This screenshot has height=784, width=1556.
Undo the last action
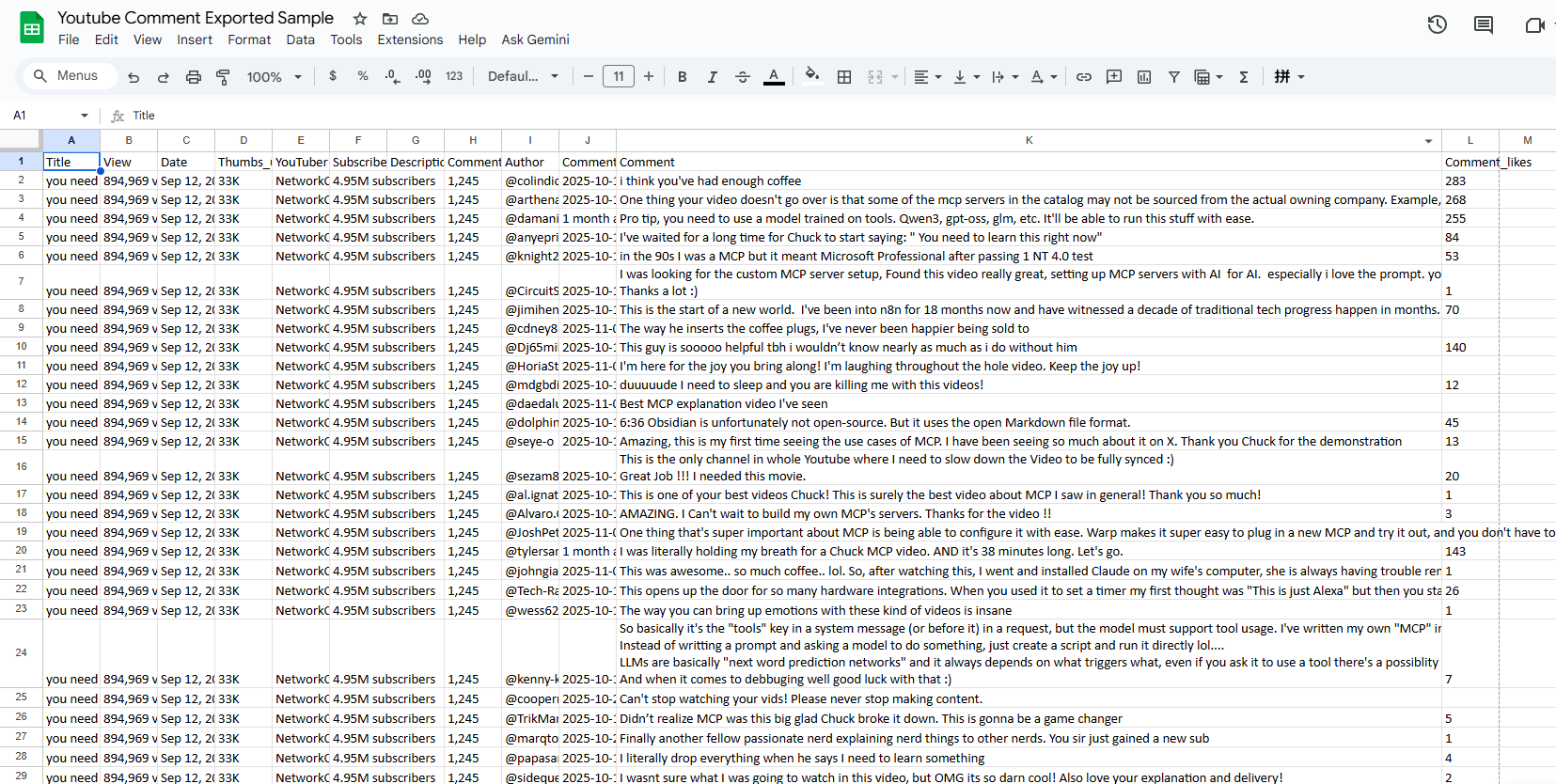pos(134,77)
